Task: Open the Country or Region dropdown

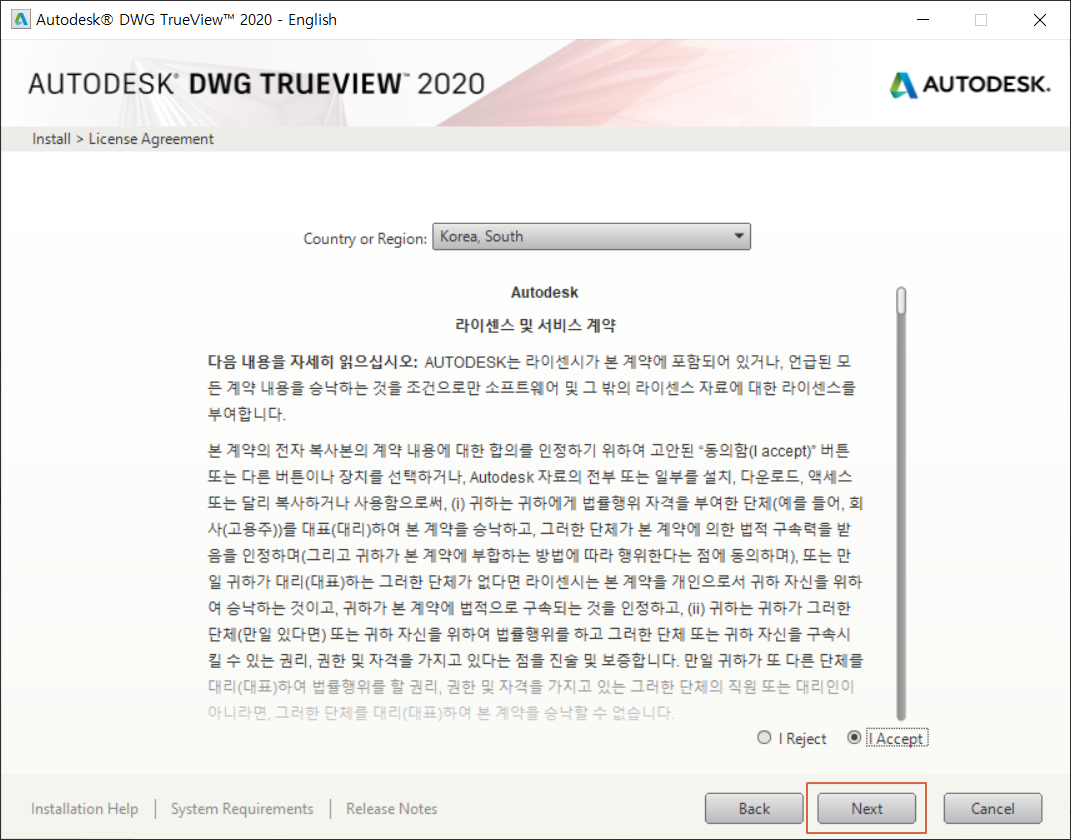Action: [x=592, y=236]
